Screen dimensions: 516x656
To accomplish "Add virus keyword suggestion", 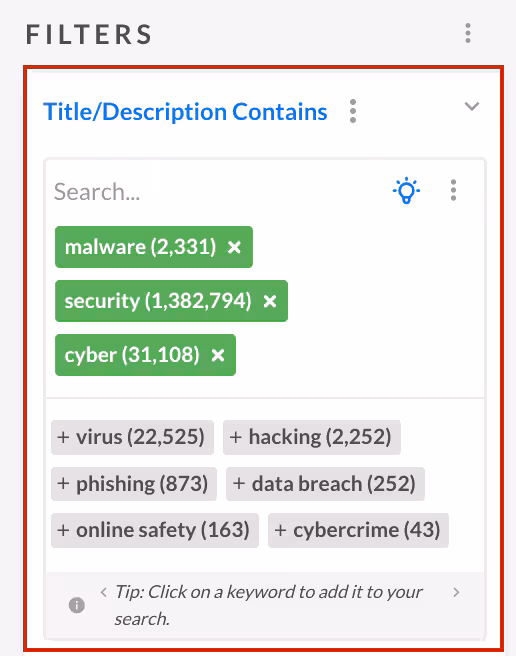I will (132, 438).
